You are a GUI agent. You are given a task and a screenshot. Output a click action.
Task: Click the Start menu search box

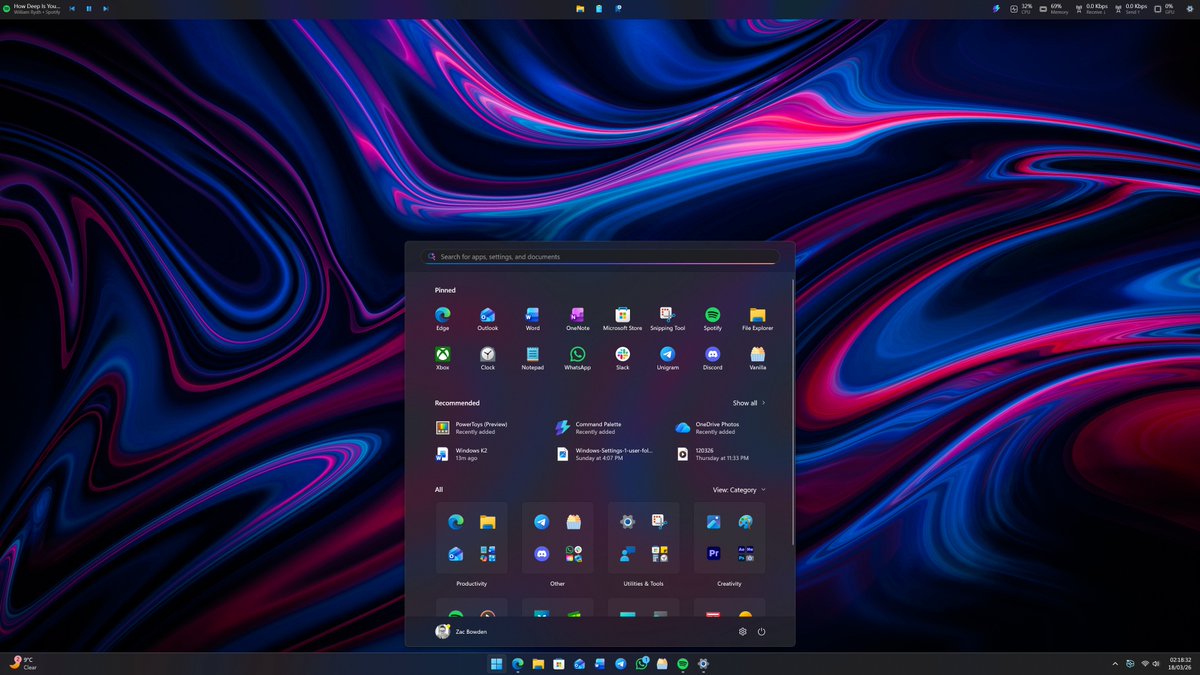tap(600, 257)
